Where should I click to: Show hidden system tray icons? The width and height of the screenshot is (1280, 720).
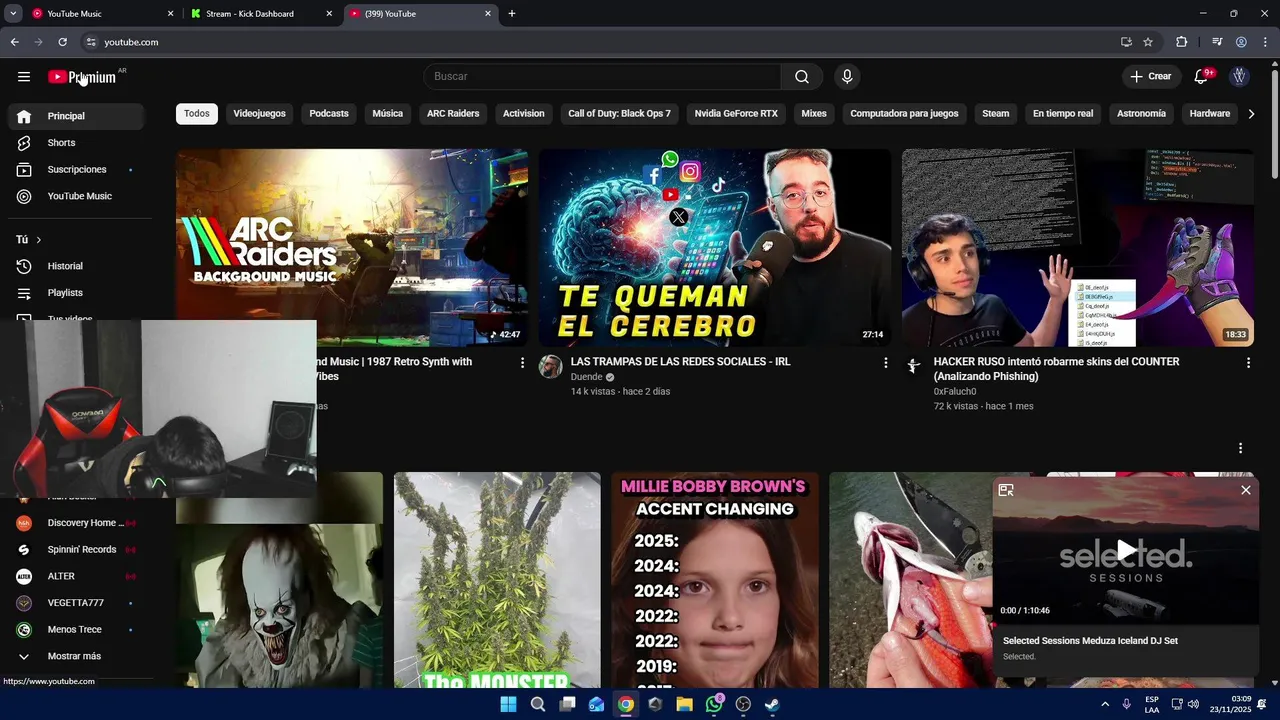(x=1105, y=704)
